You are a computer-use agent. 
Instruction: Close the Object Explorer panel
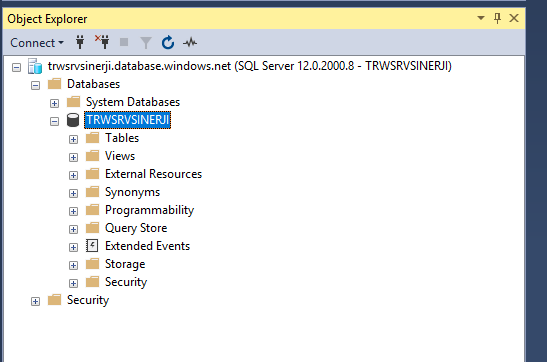514,18
